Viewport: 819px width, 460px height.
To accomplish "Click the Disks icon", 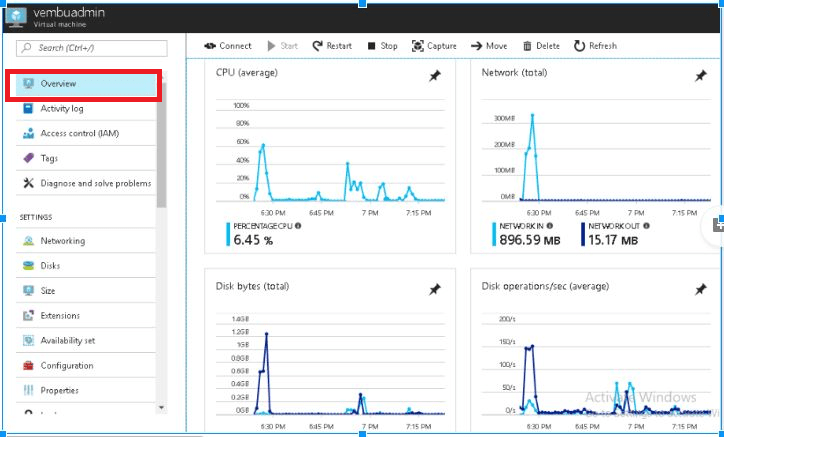I will pos(28,266).
